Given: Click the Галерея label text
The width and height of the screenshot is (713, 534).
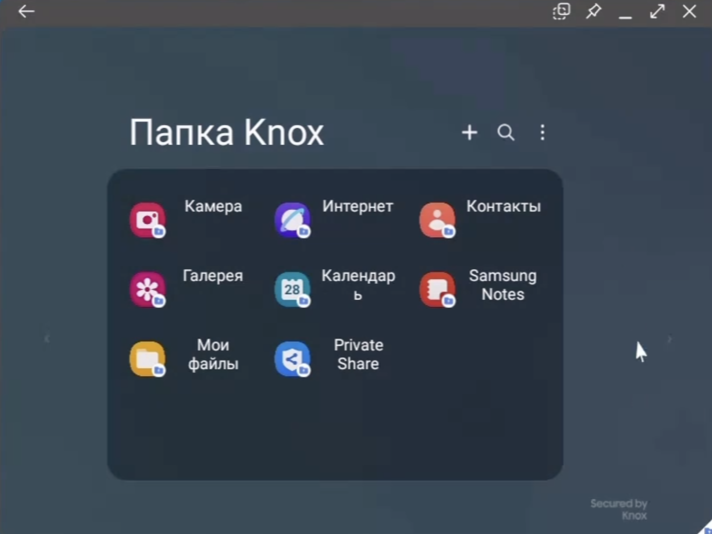Looking at the screenshot, I should coord(213,276).
